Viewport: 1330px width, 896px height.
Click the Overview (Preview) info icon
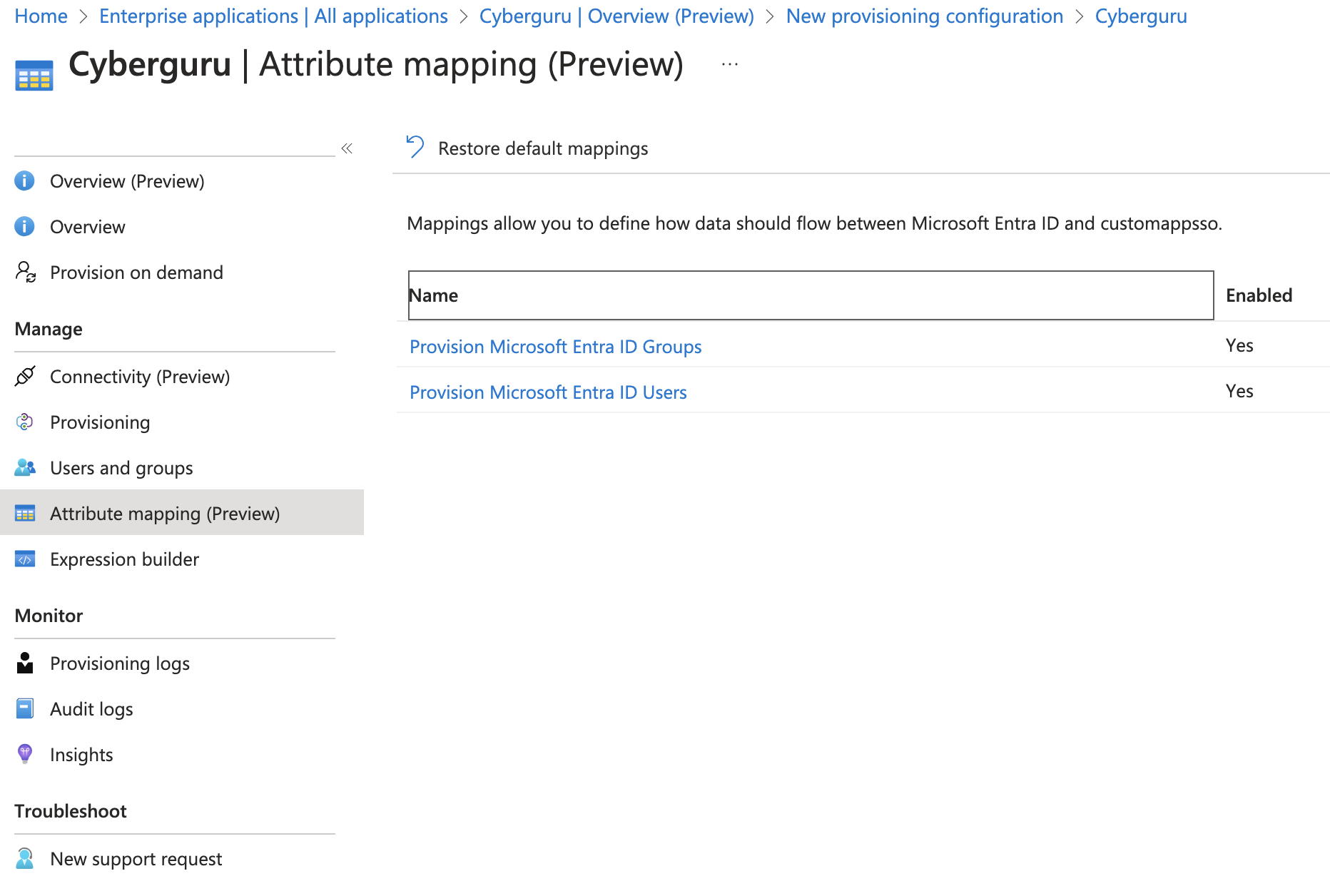[24, 181]
